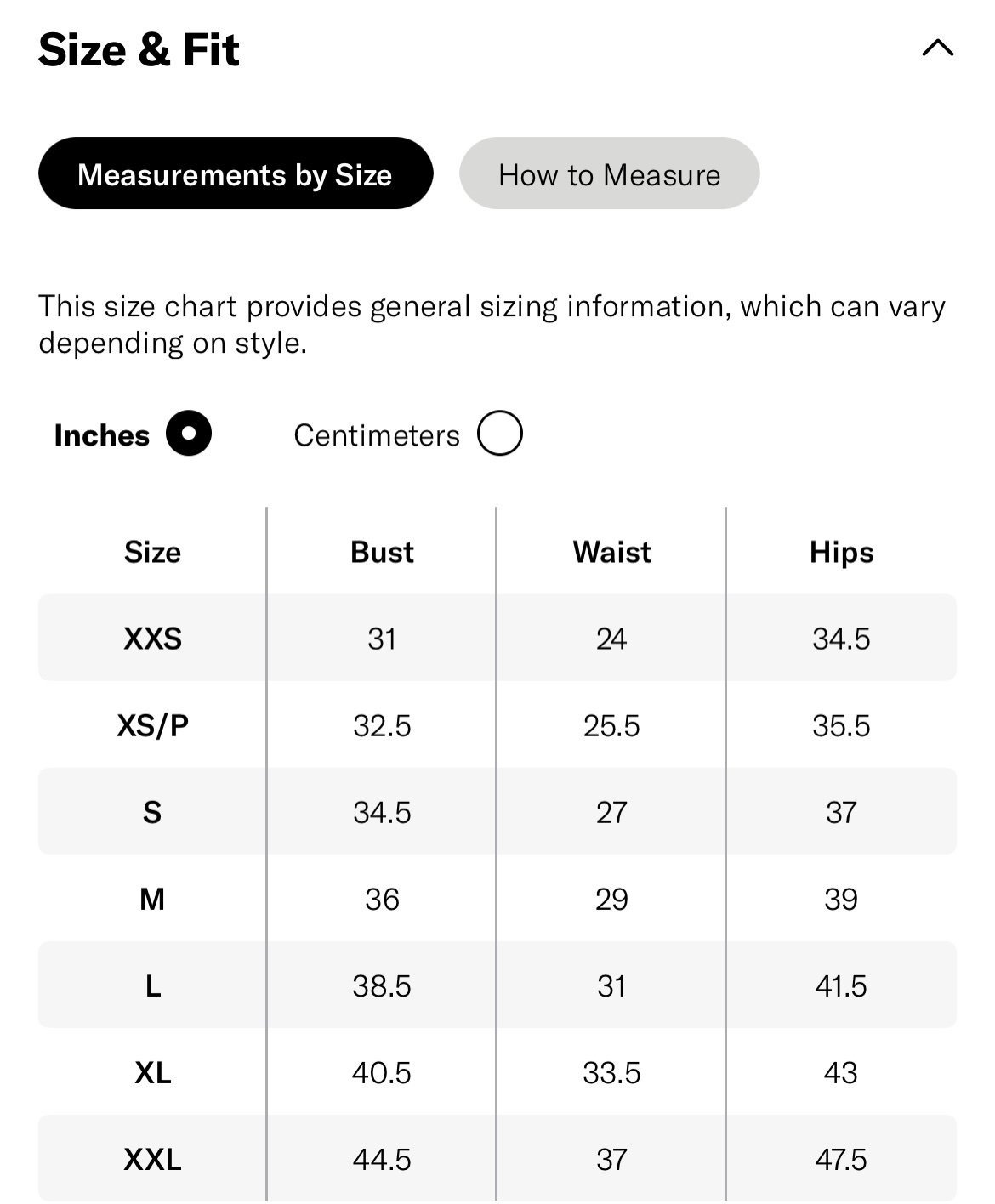
Task: Select the Measurements by Size tab
Action: click(236, 173)
